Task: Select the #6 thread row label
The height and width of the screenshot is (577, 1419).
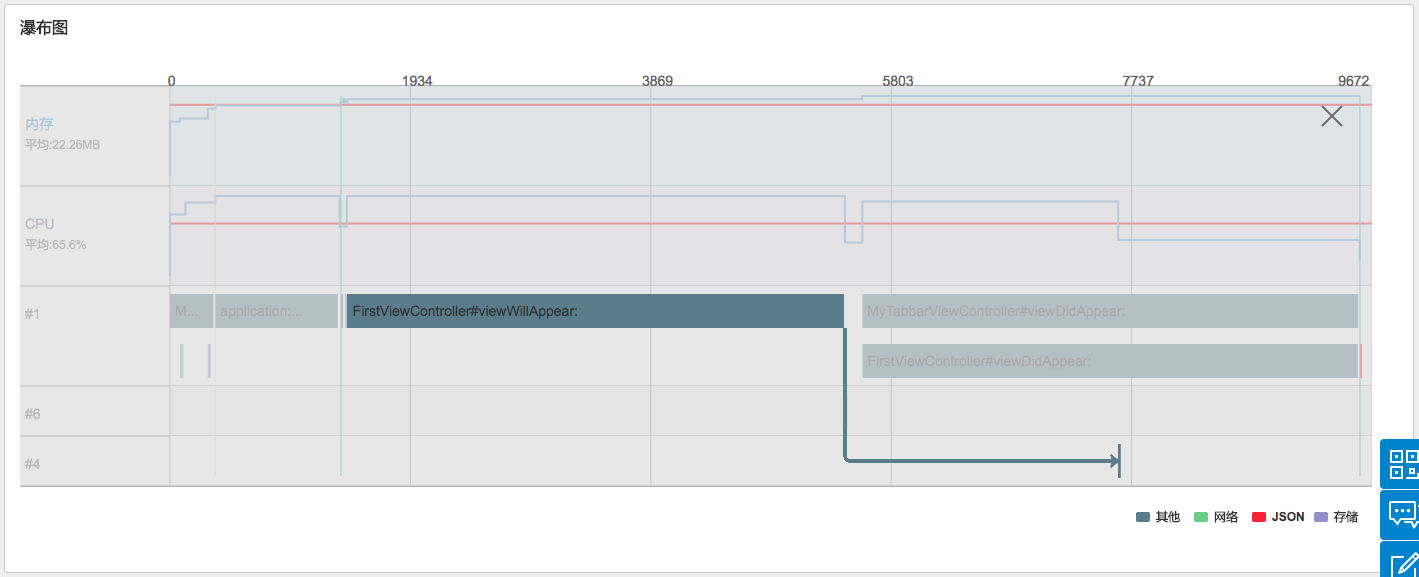Action: coord(33,413)
